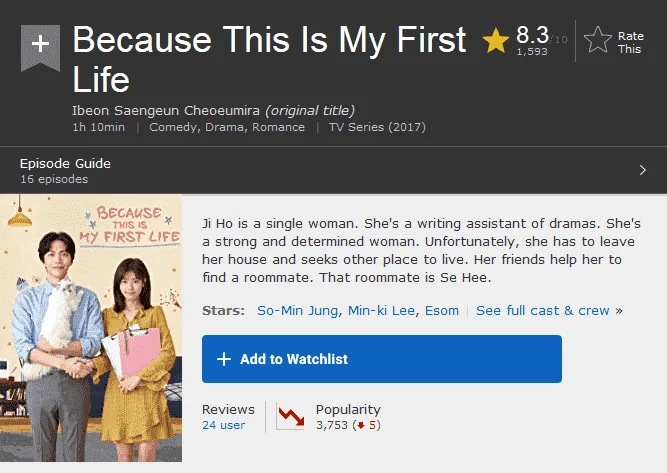Open the 16 episodes list
This screenshot has height=473, width=667.
[54, 179]
